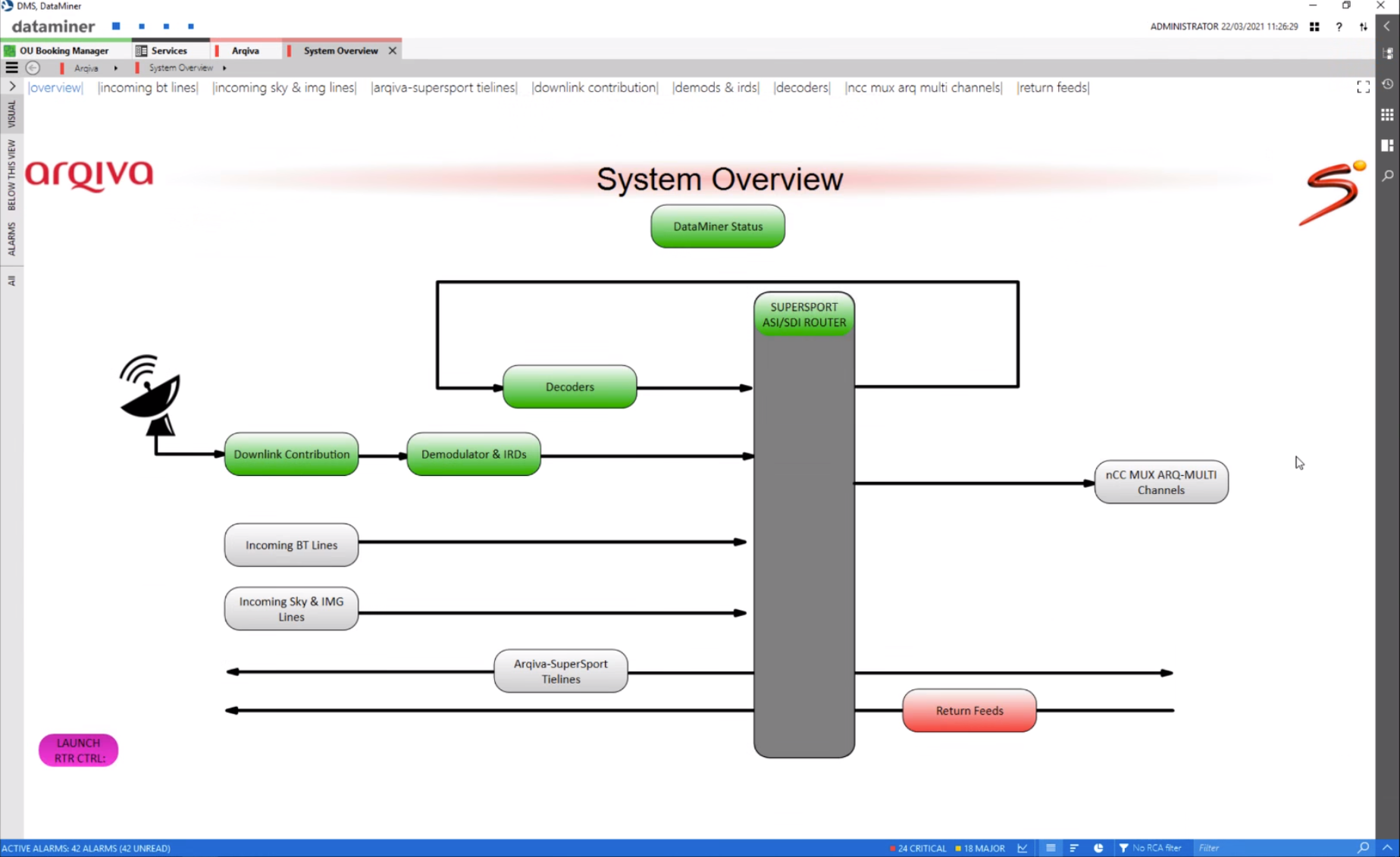Open the Incoming BT Lines block
This screenshot has width=1400, height=857.
(x=292, y=545)
